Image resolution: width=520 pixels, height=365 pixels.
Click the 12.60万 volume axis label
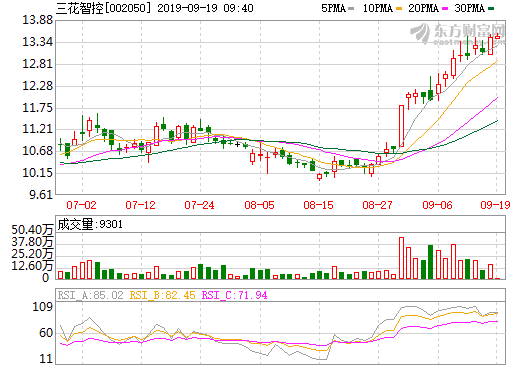[x=32, y=266]
